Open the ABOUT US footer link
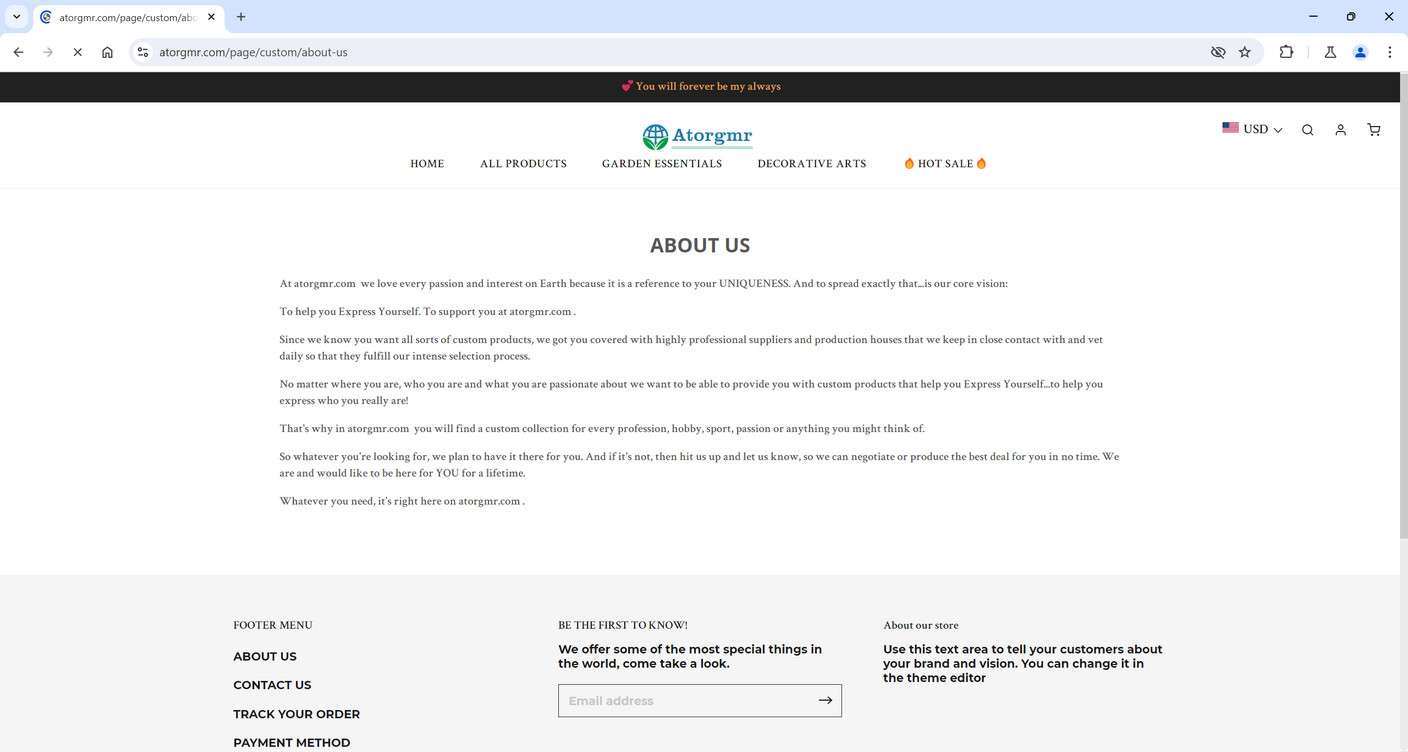1408x752 pixels. point(265,657)
